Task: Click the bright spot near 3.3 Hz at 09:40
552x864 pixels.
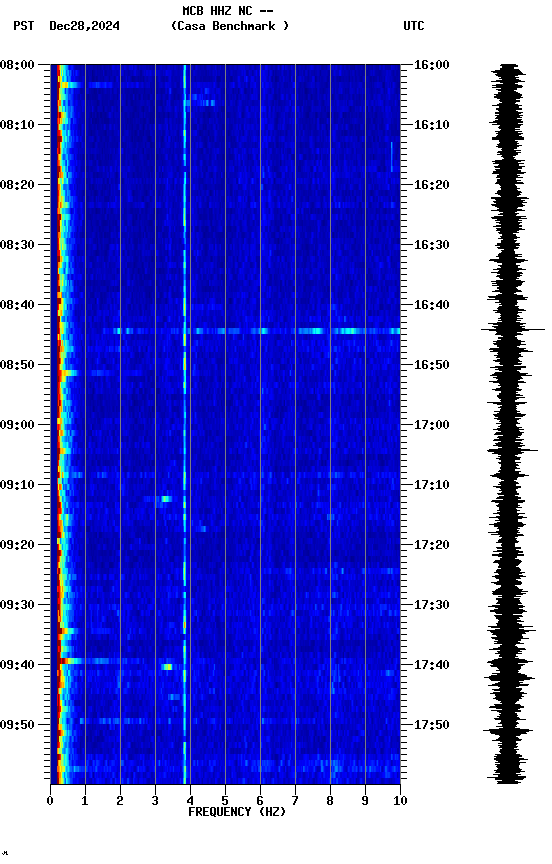Action: [x=167, y=667]
